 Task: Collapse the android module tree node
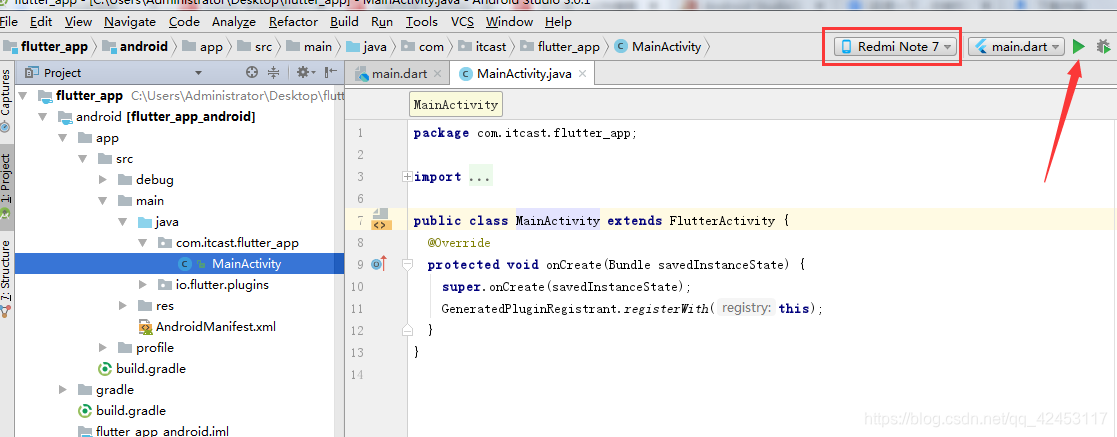coord(43,117)
